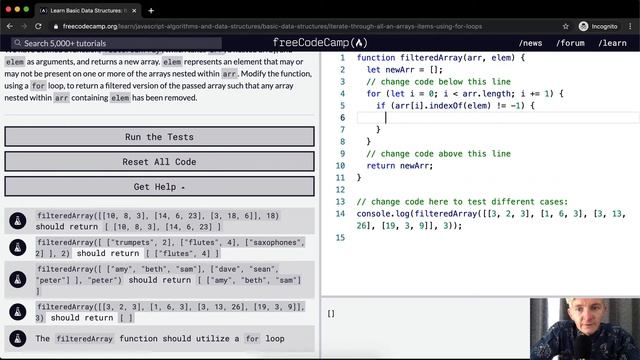The height and width of the screenshot is (360, 640).
Task: Click the for loop header on line 4
Action: pyautogui.click(x=464, y=93)
